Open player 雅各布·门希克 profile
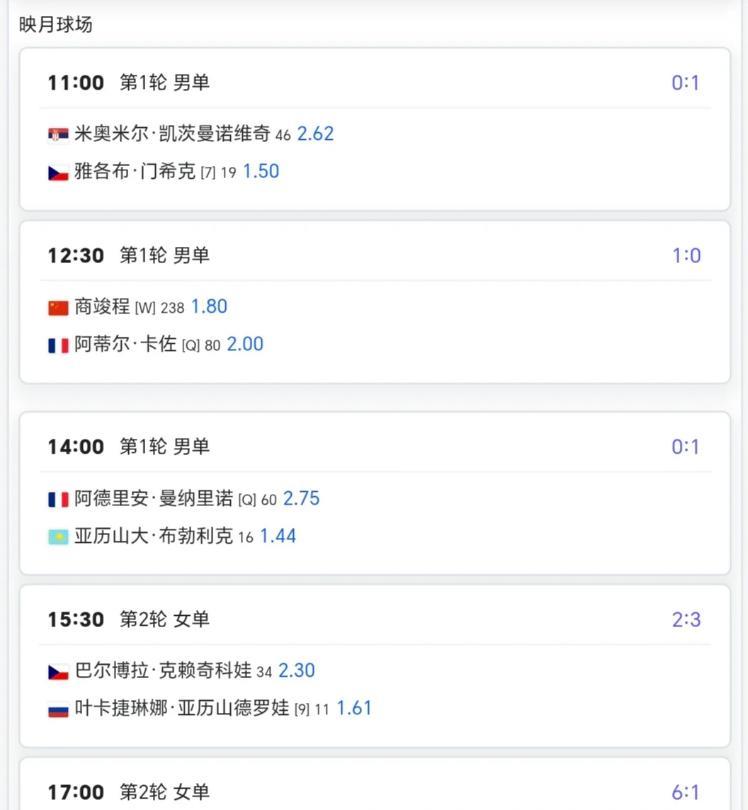Image resolution: width=748 pixels, height=810 pixels. coord(135,172)
